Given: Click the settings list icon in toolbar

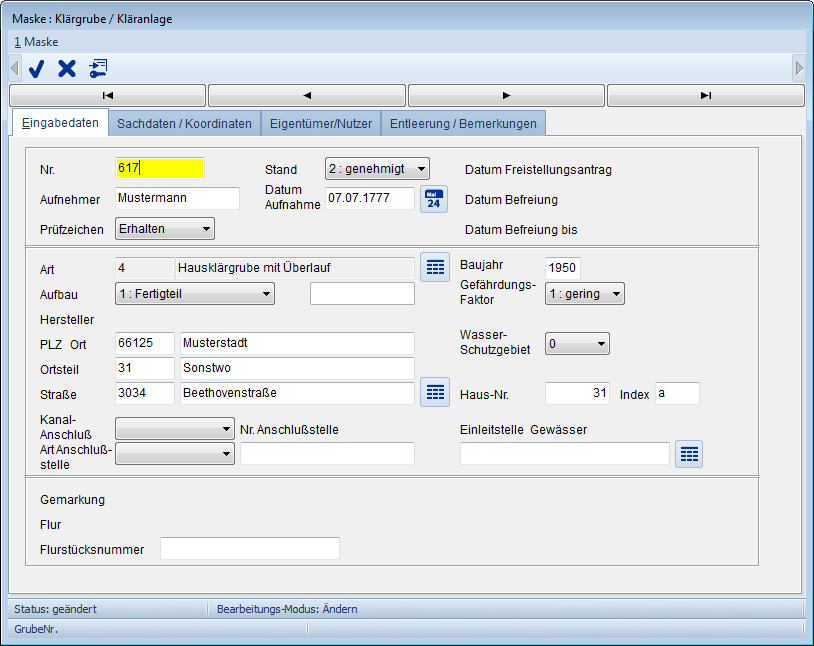Looking at the screenshot, I should (98, 68).
